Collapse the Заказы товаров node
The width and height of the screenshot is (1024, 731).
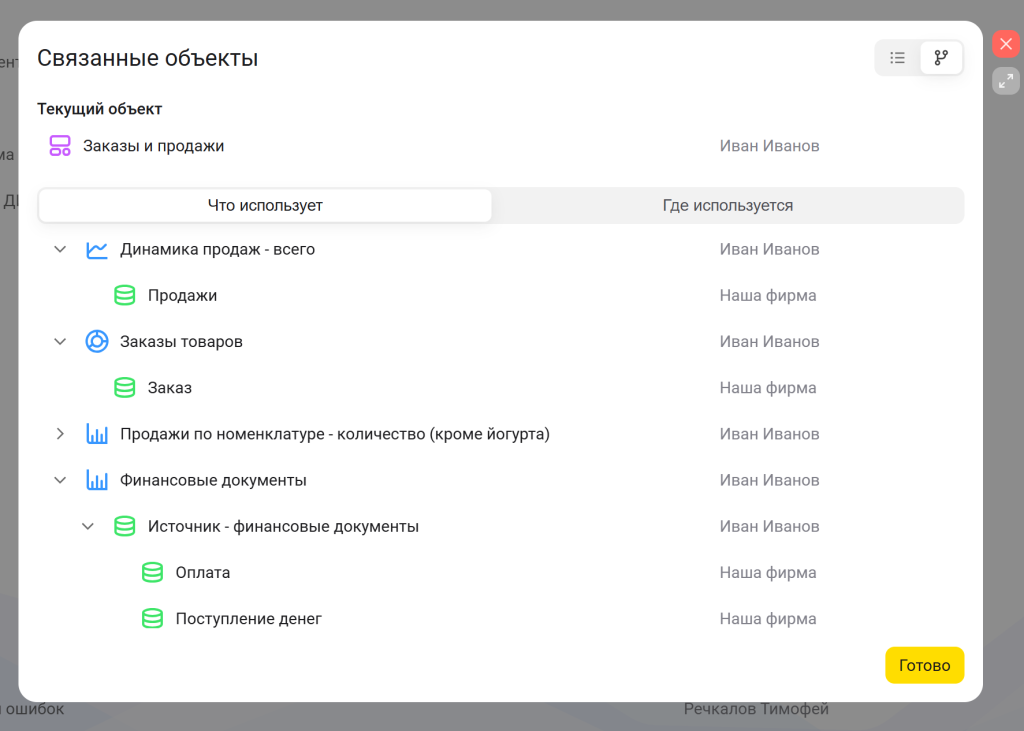[60, 342]
